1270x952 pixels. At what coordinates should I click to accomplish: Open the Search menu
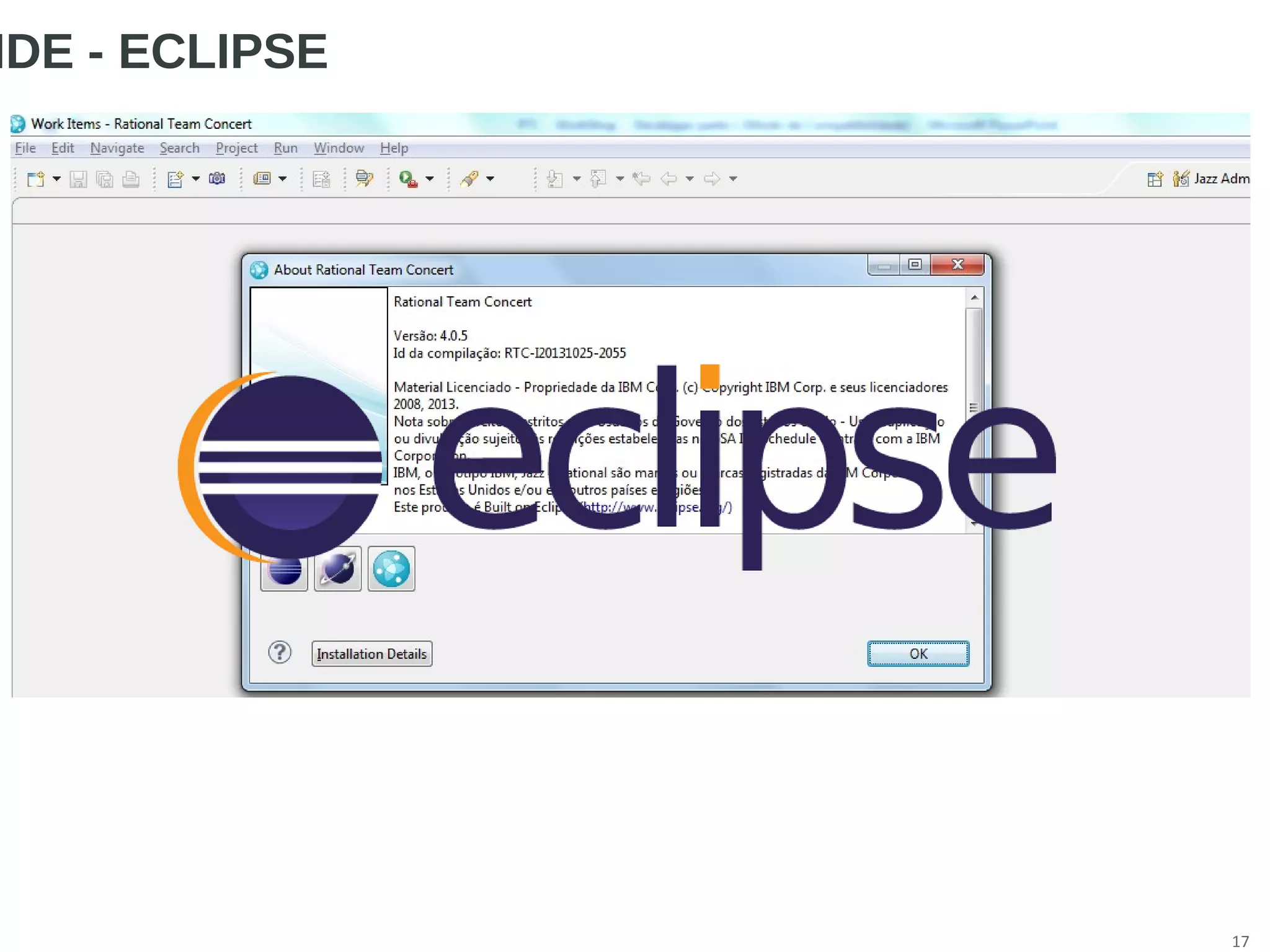click(180, 148)
